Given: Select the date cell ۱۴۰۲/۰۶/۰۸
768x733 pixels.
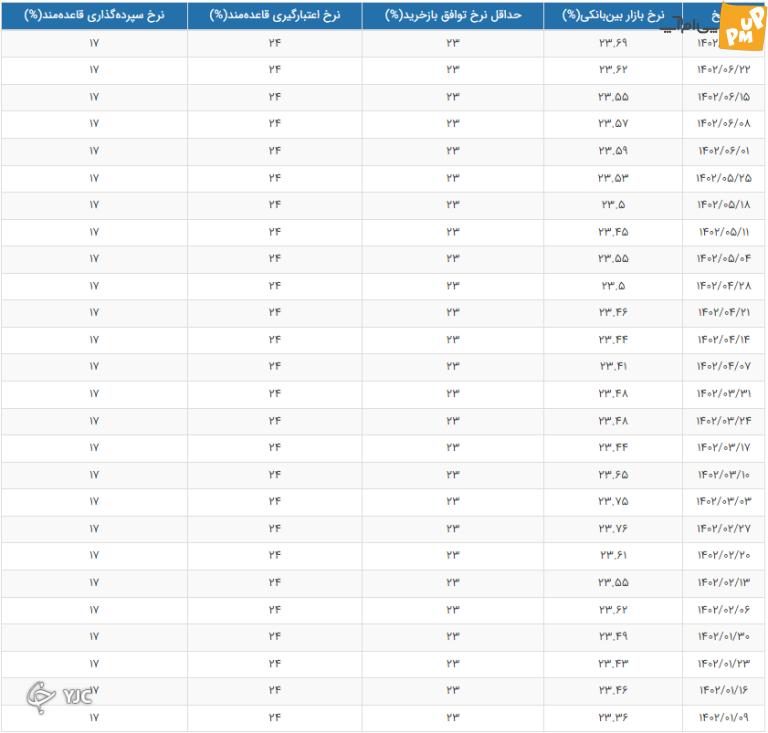Looking at the screenshot, I should (724, 123).
